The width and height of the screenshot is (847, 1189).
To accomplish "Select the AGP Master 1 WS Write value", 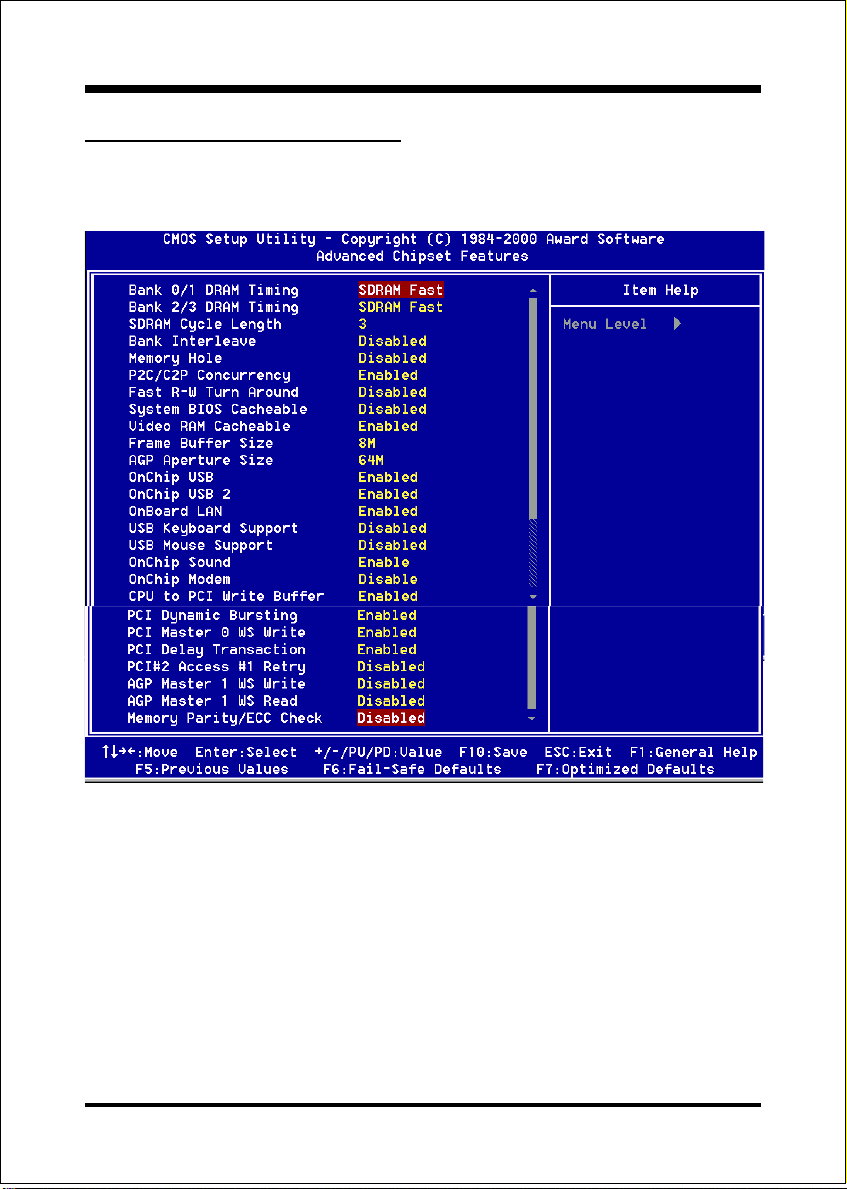I will click(x=391, y=683).
